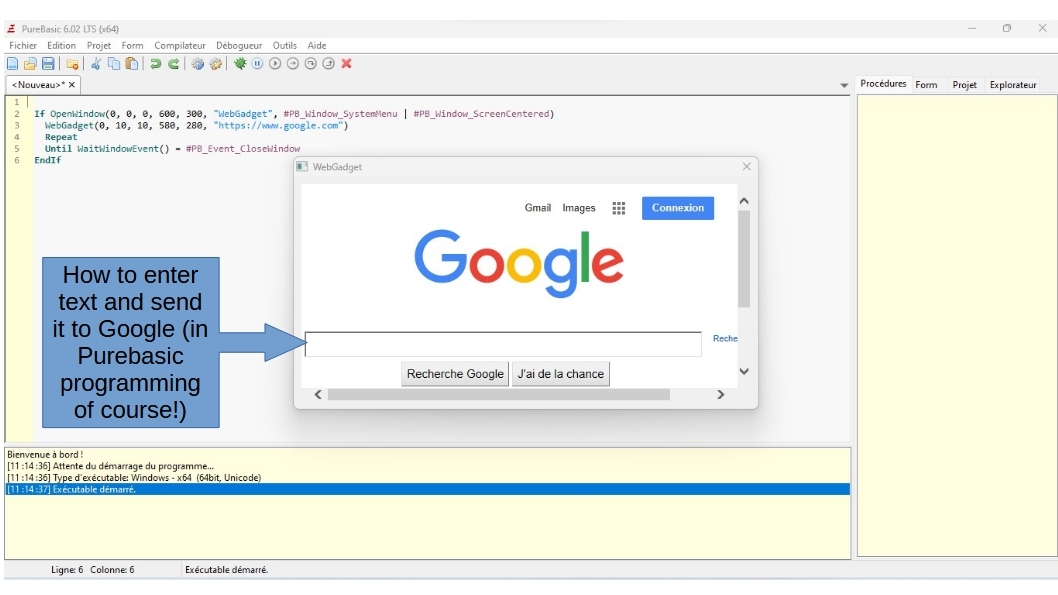The width and height of the screenshot is (1058, 595).
Task: Close the WebGadget window
Action: (x=746, y=167)
